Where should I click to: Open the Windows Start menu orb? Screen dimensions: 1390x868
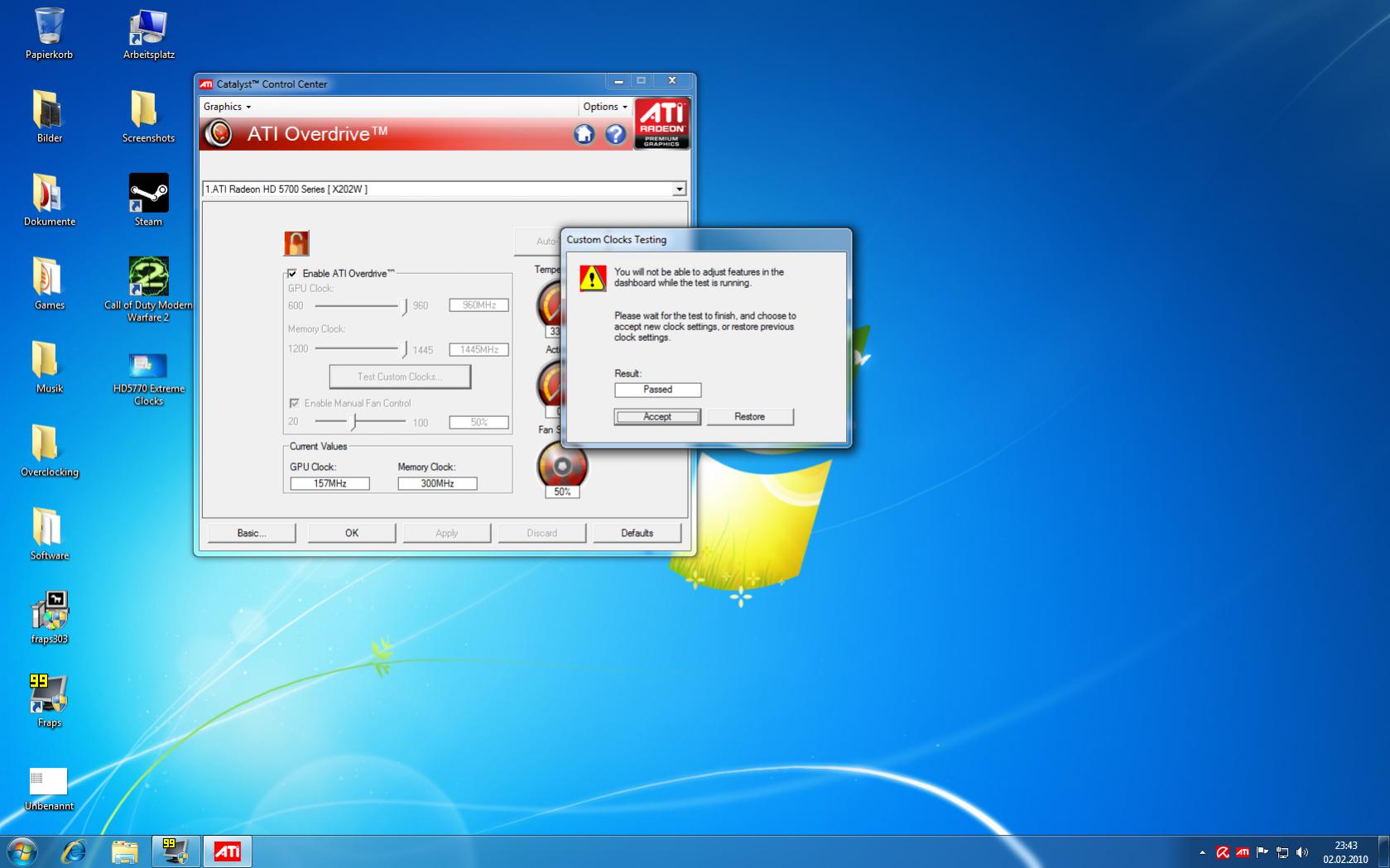pos(22,851)
